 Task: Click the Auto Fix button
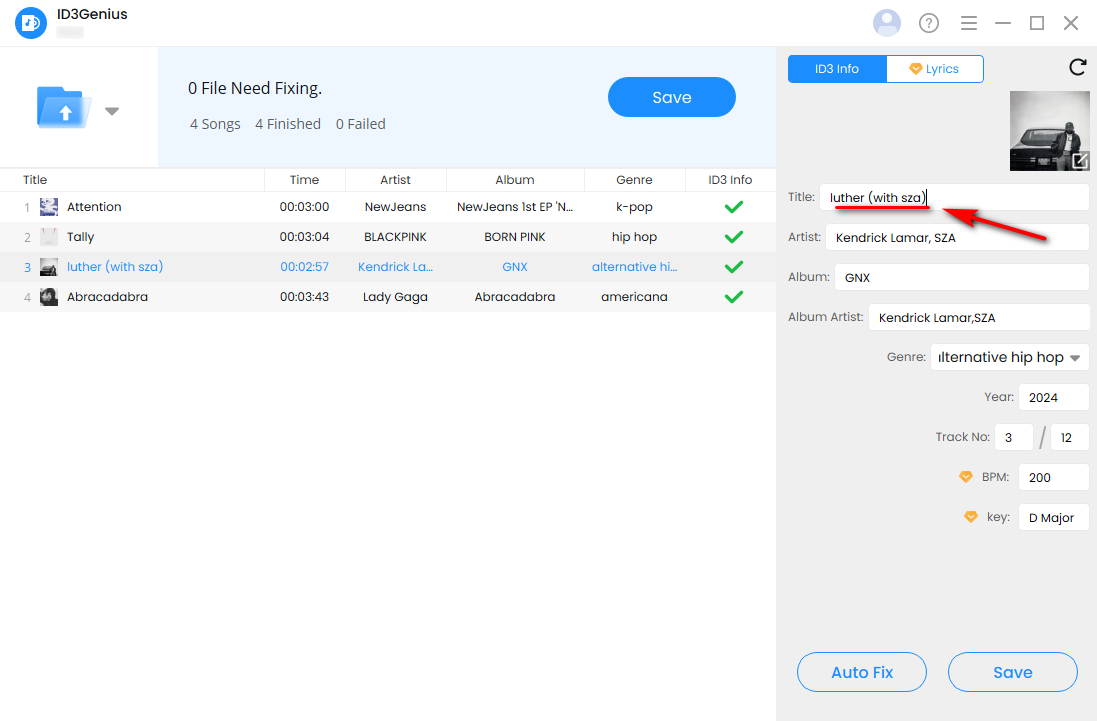pos(862,672)
